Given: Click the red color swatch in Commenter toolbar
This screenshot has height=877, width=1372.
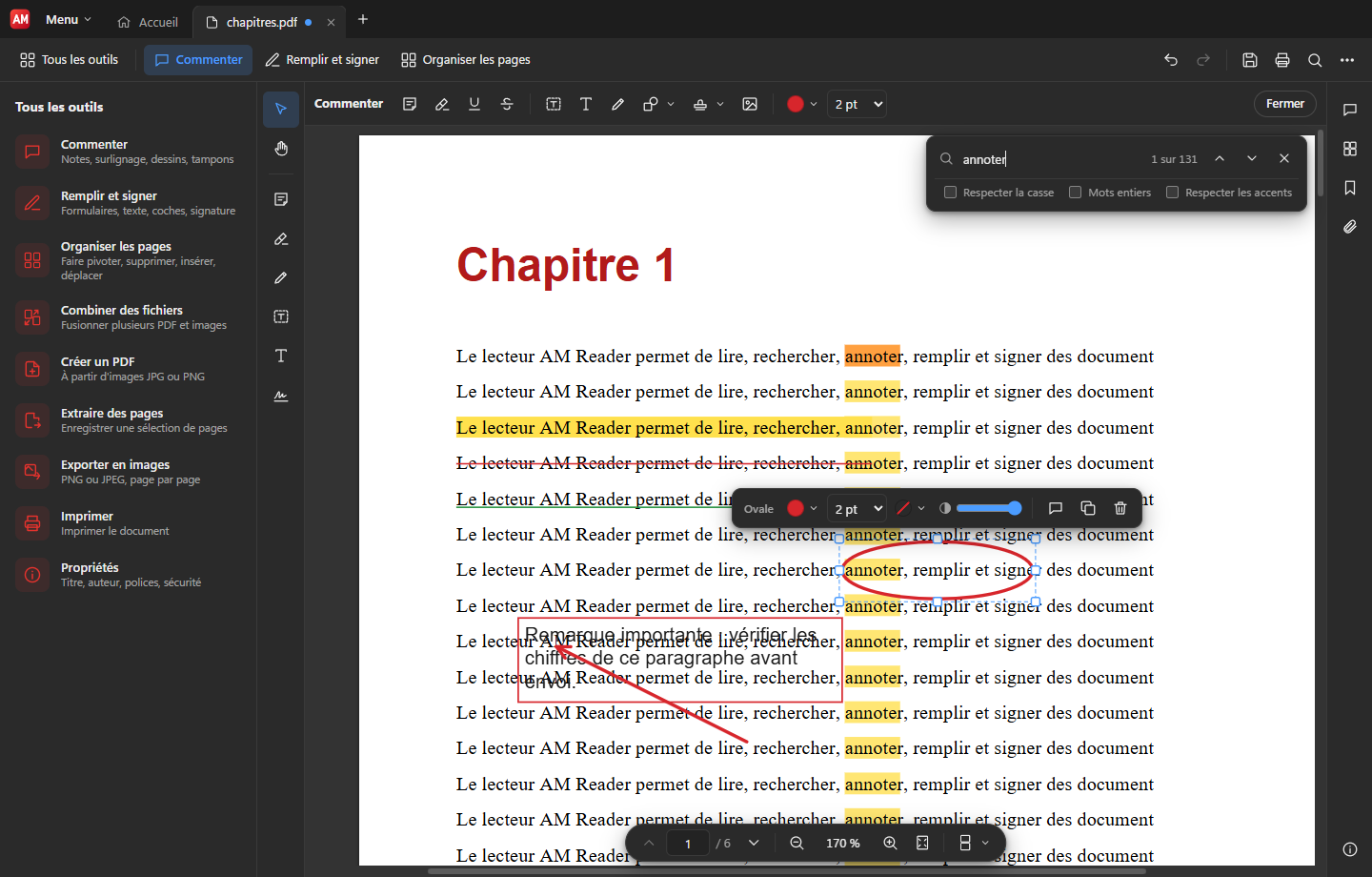Looking at the screenshot, I should [x=796, y=104].
